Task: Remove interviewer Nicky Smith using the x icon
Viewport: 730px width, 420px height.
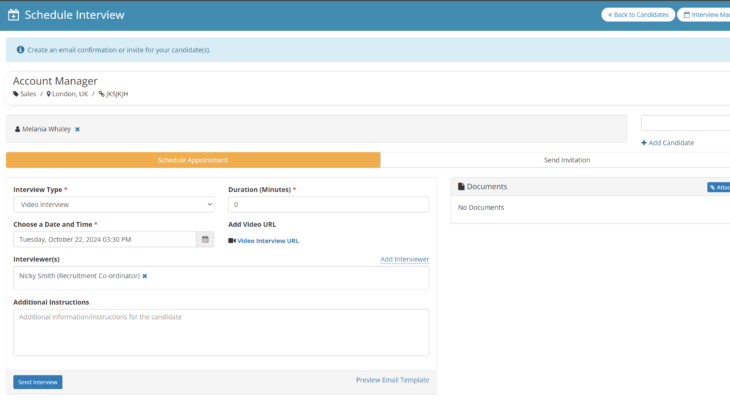Action: click(x=144, y=276)
